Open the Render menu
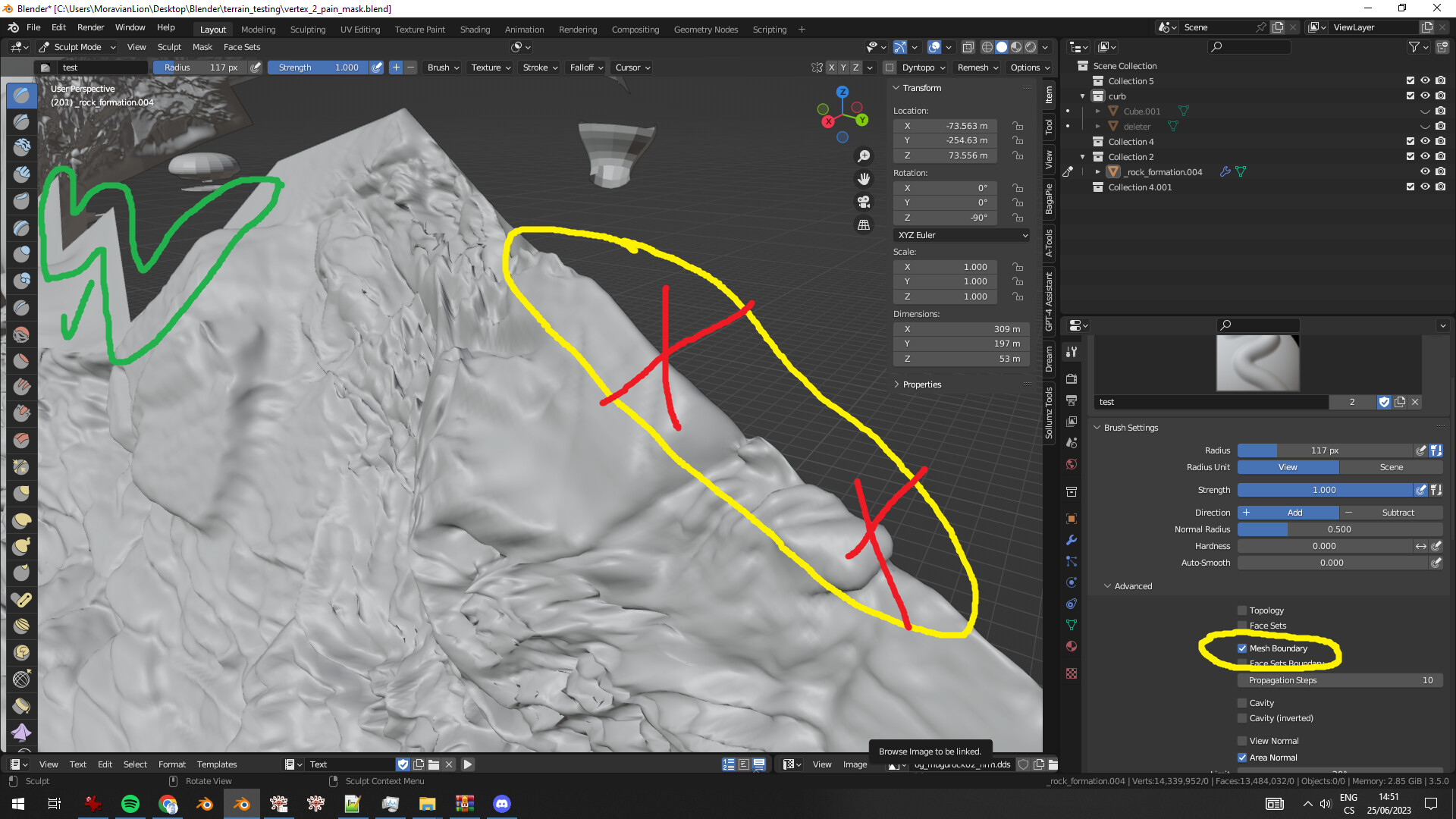1456x819 pixels. pyautogui.click(x=90, y=27)
